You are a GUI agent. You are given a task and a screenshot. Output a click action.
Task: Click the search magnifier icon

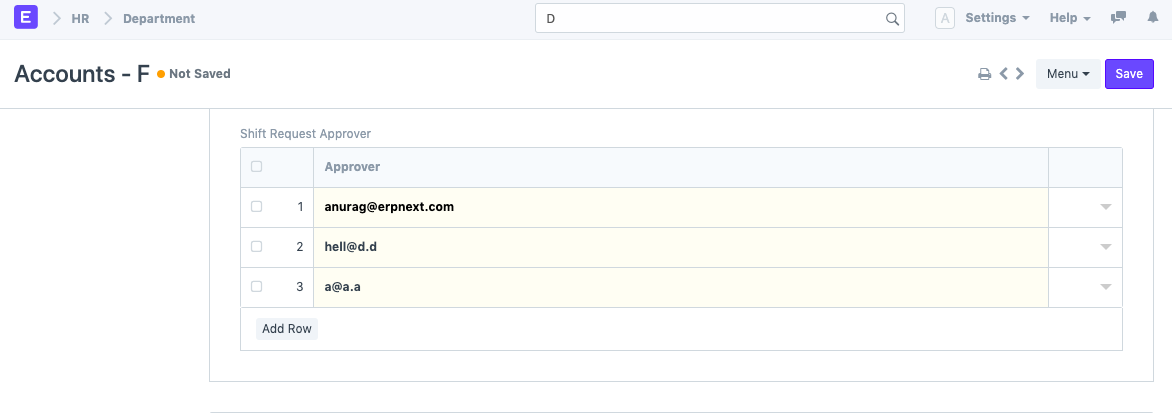click(892, 19)
